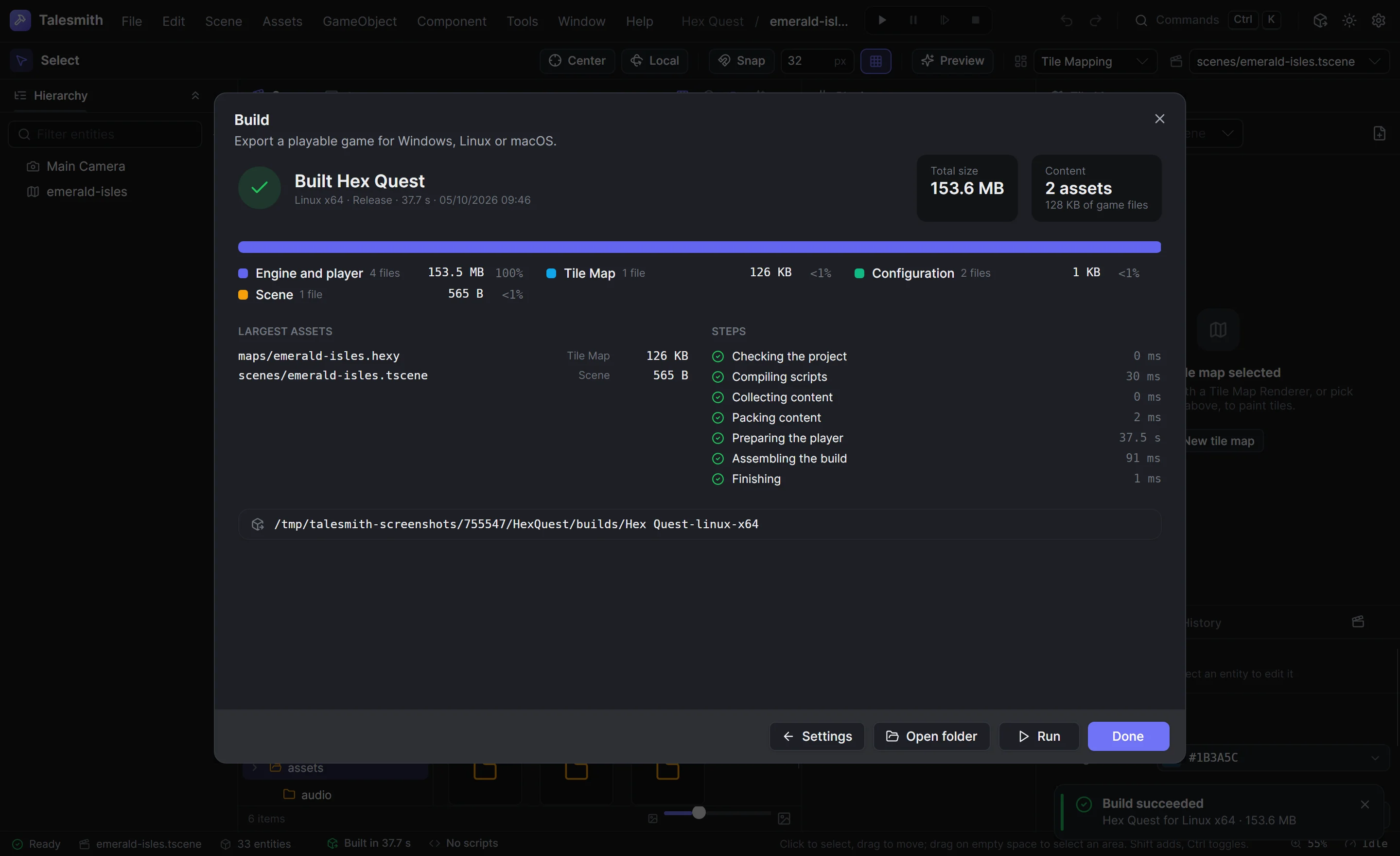
Task: Open the GameObject menu
Action: point(360,21)
